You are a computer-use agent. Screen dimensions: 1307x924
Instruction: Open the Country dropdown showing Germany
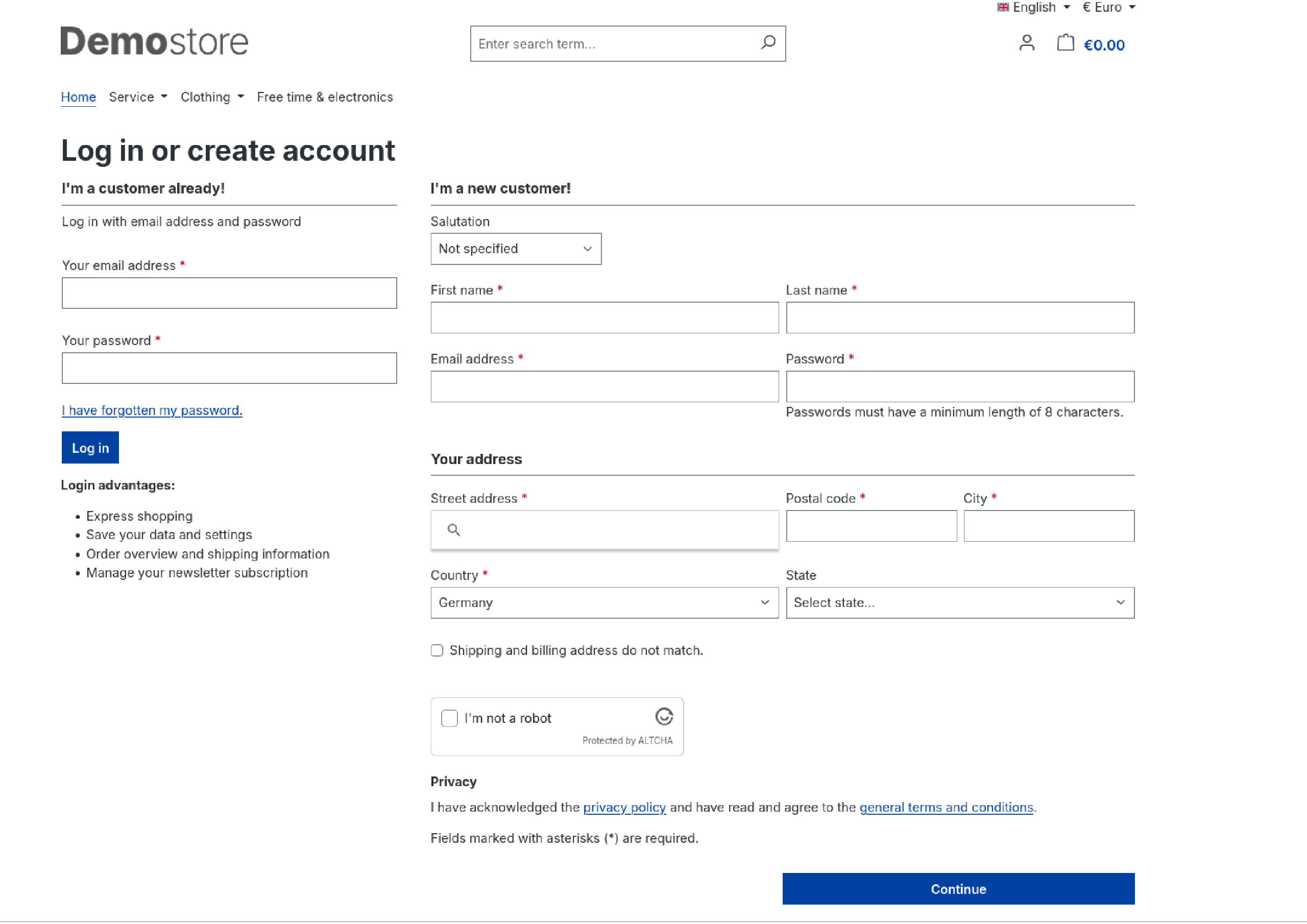pyautogui.click(x=604, y=602)
